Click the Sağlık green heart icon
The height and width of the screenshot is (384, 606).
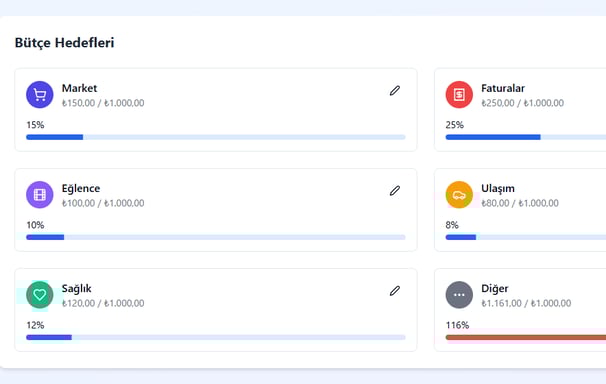click(40, 295)
